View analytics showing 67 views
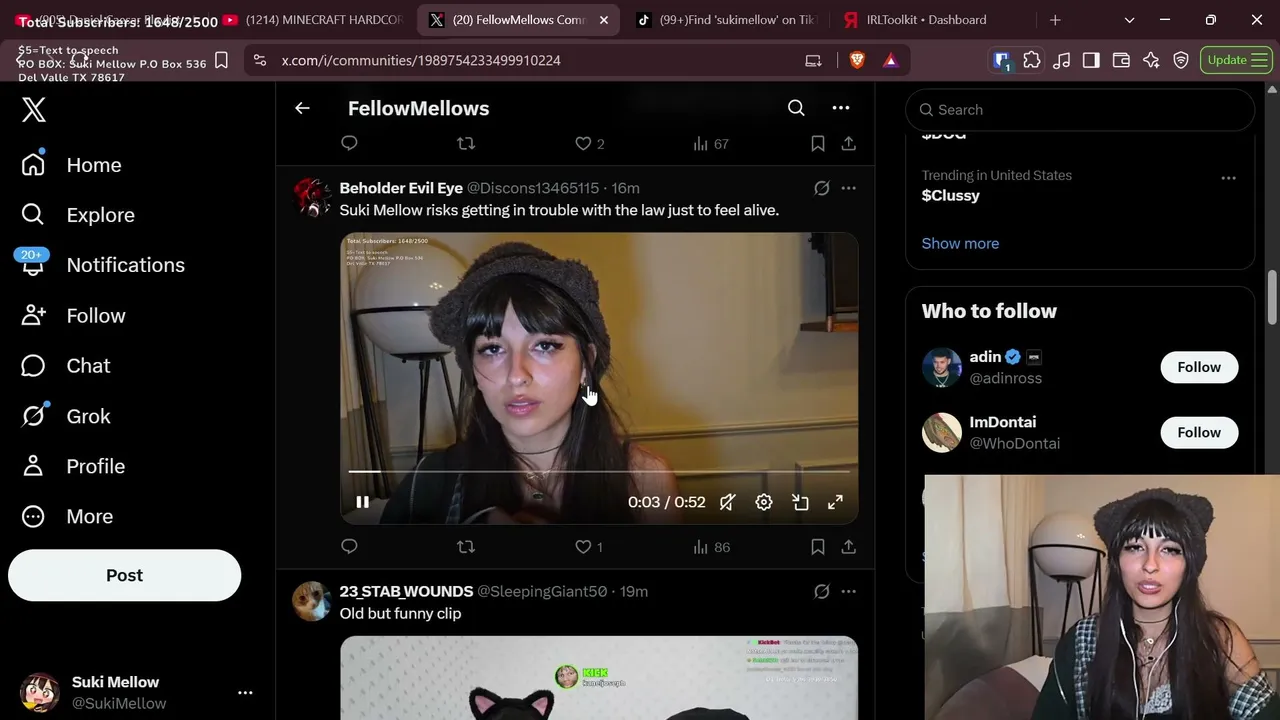Image resolution: width=1280 pixels, height=720 pixels. click(711, 144)
